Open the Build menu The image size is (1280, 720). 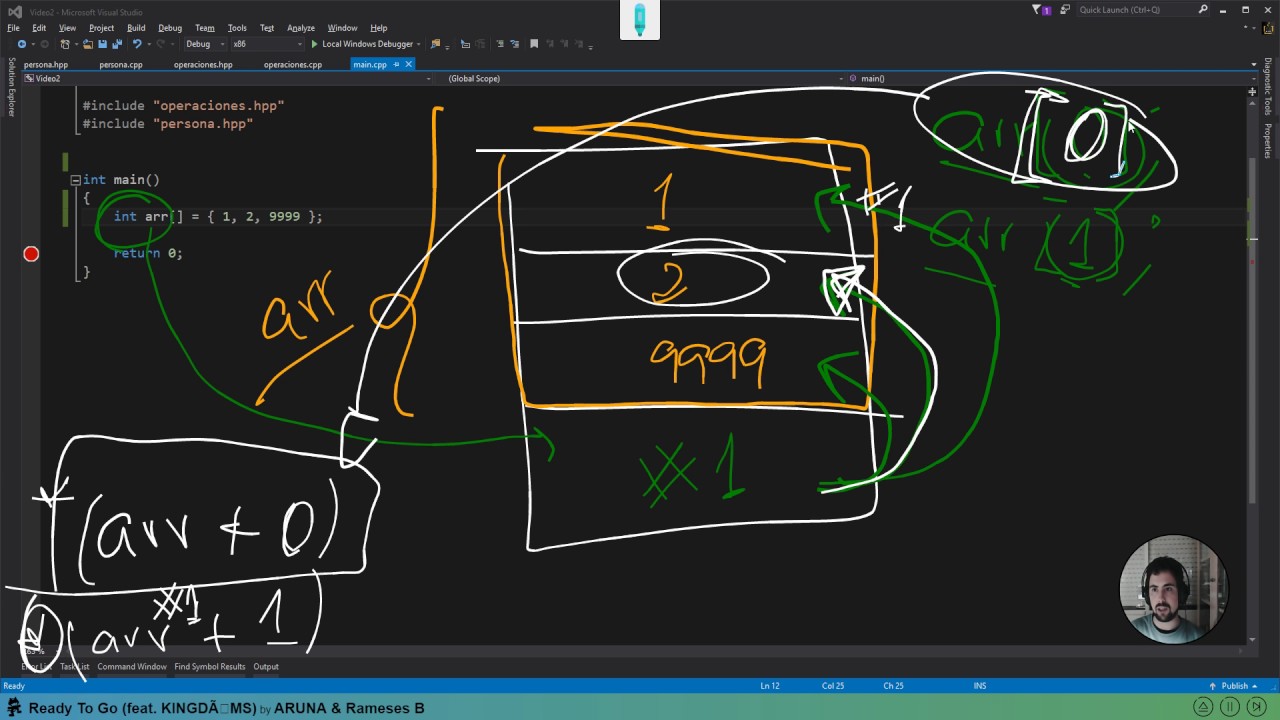[136, 28]
